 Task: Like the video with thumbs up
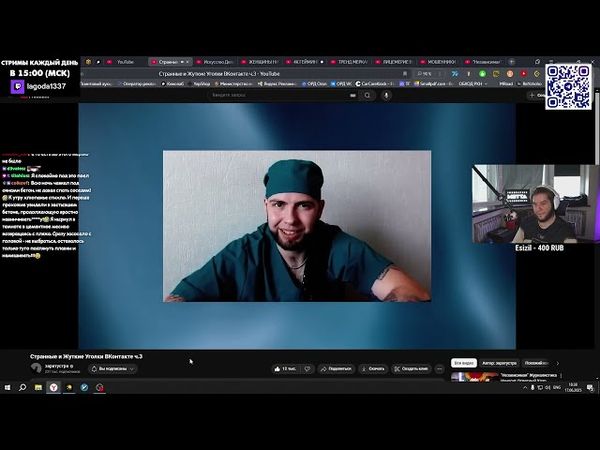coord(286,368)
